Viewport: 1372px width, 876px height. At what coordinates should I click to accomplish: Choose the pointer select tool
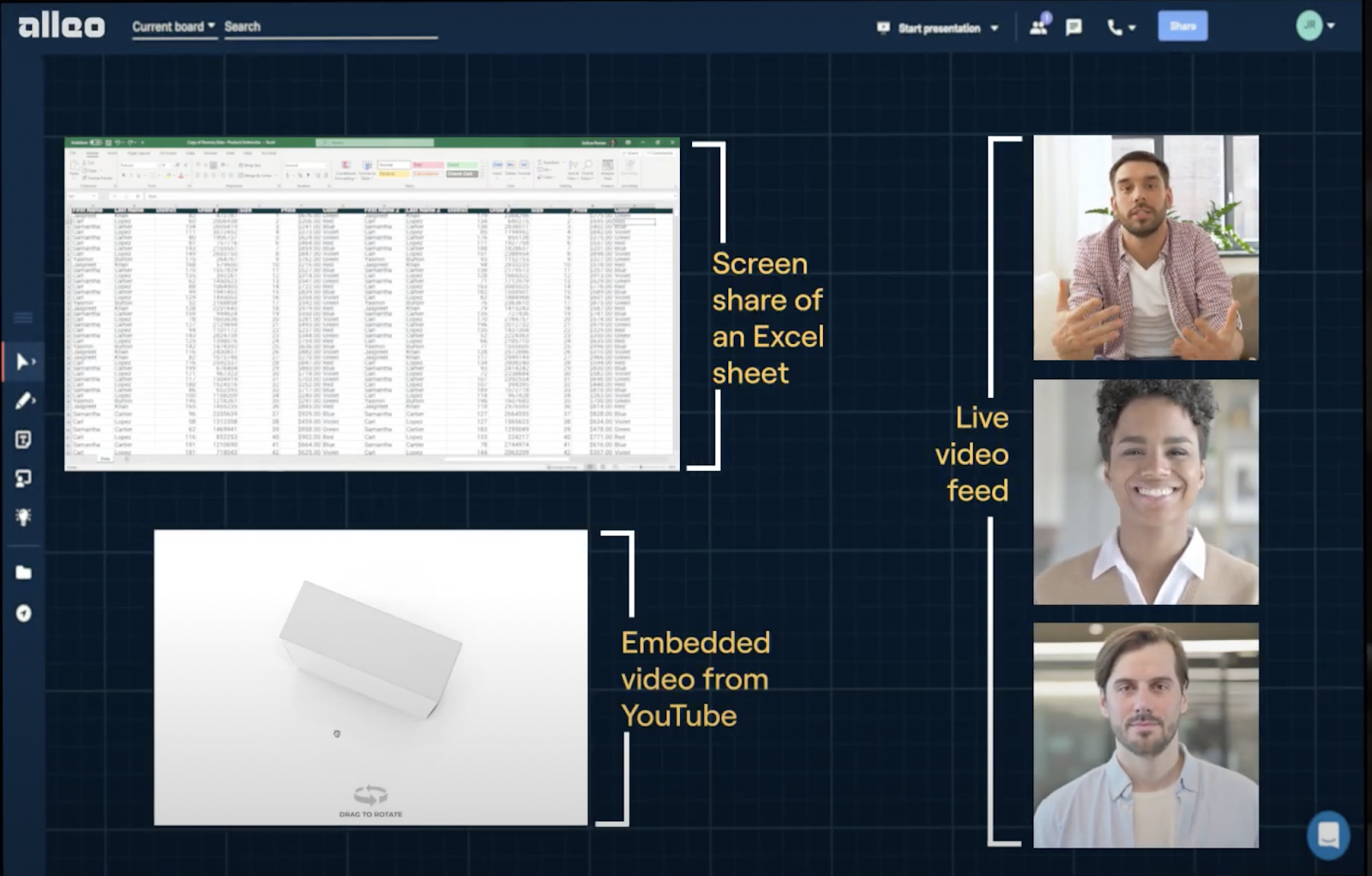[24, 362]
